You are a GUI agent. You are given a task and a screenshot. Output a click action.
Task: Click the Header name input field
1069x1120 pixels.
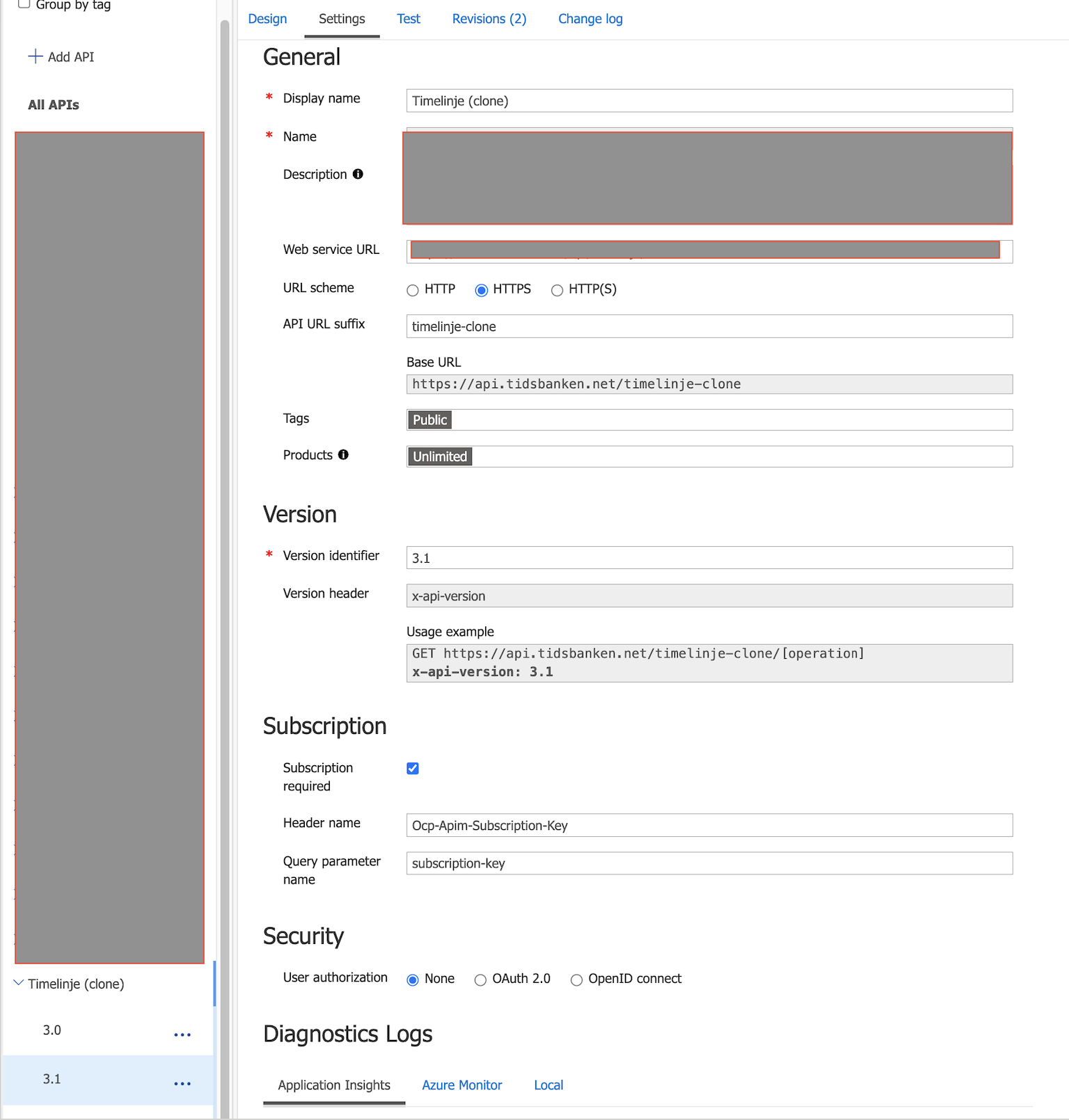(709, 825)
